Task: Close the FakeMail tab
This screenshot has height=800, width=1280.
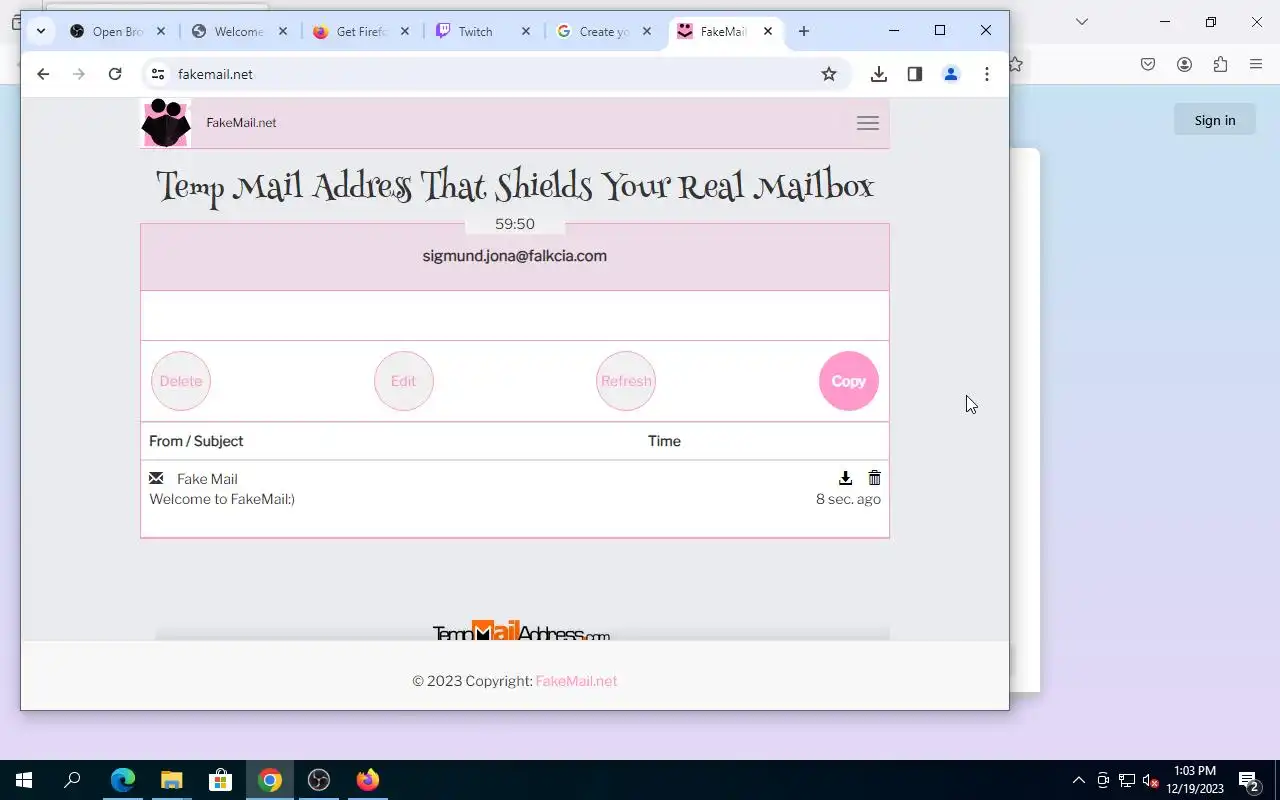Action: click(x=768, y=31)
